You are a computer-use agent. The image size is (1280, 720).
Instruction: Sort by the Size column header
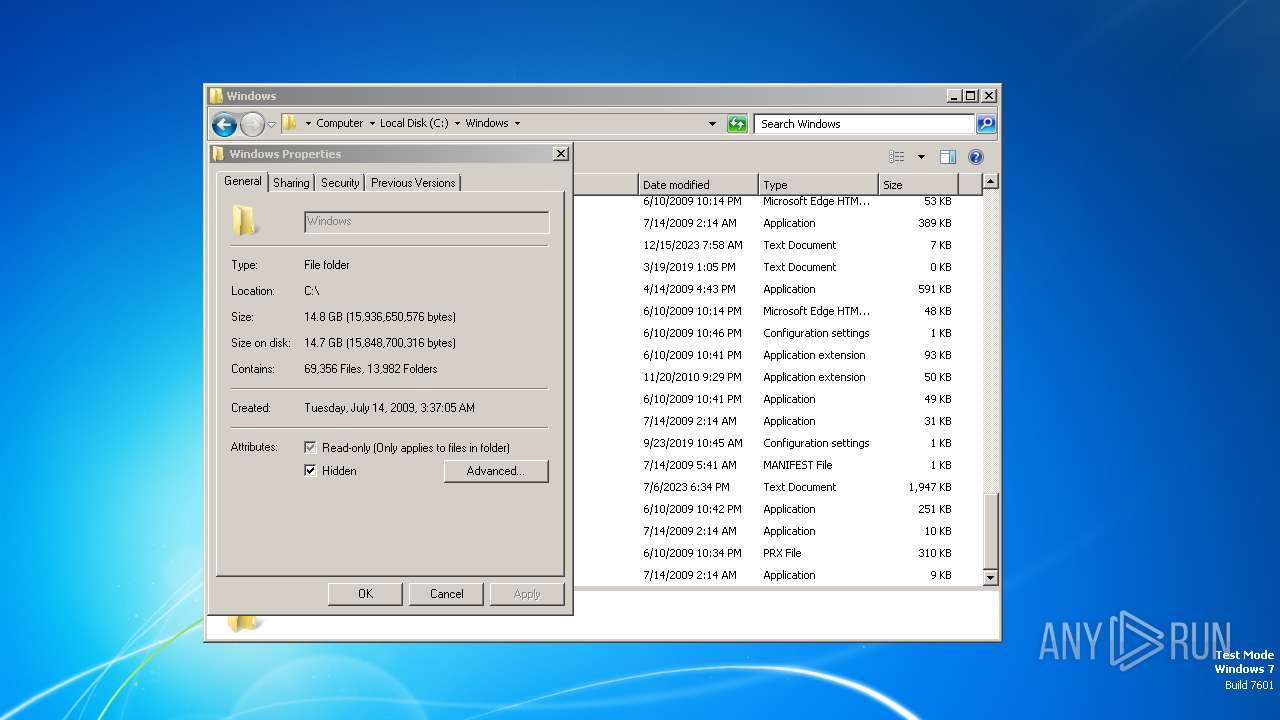tap(918, 184)
